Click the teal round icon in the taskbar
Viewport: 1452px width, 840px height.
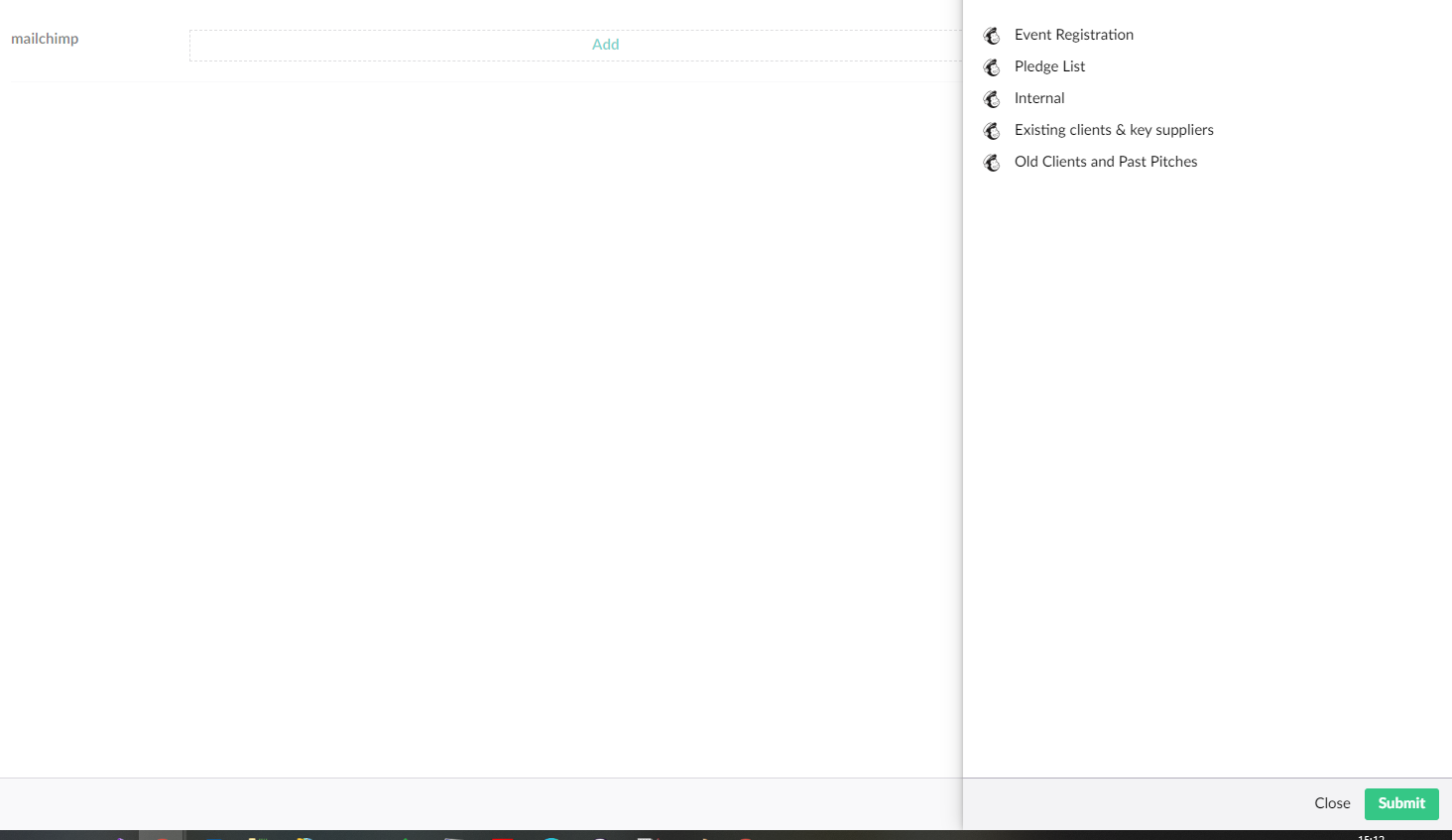[551, 837]
